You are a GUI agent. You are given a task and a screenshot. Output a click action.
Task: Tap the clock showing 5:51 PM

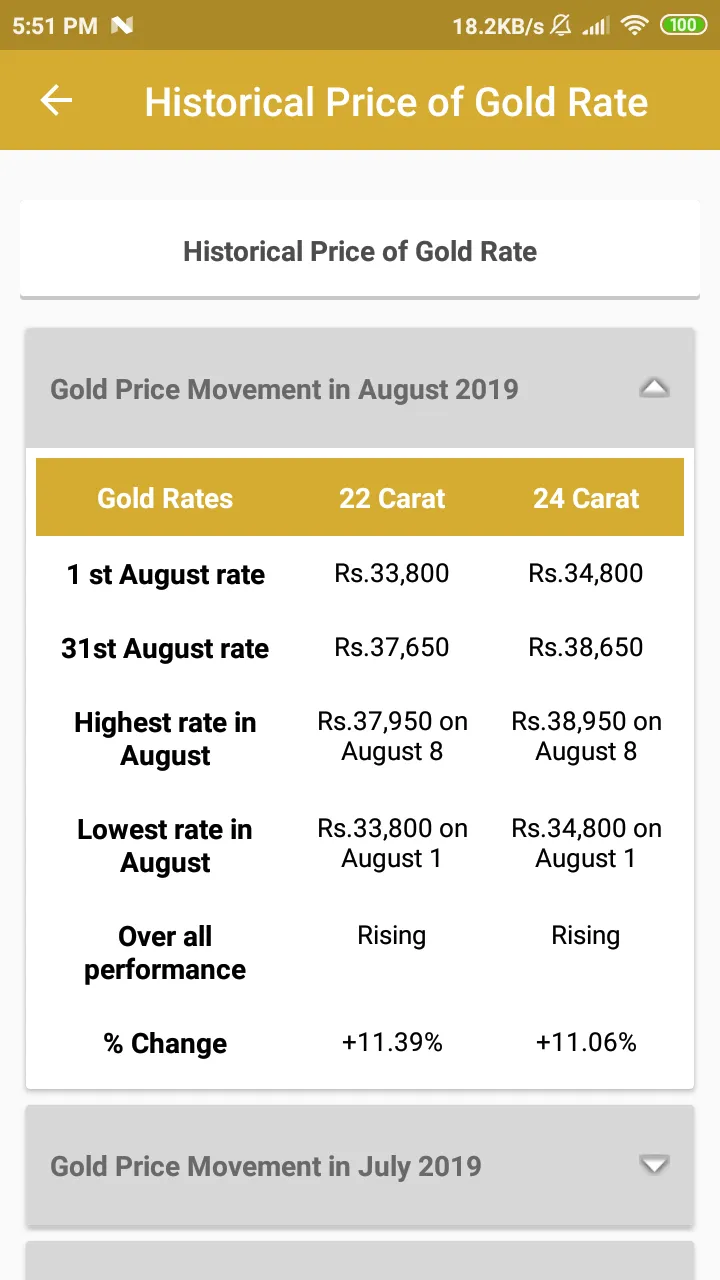[55, 26]
